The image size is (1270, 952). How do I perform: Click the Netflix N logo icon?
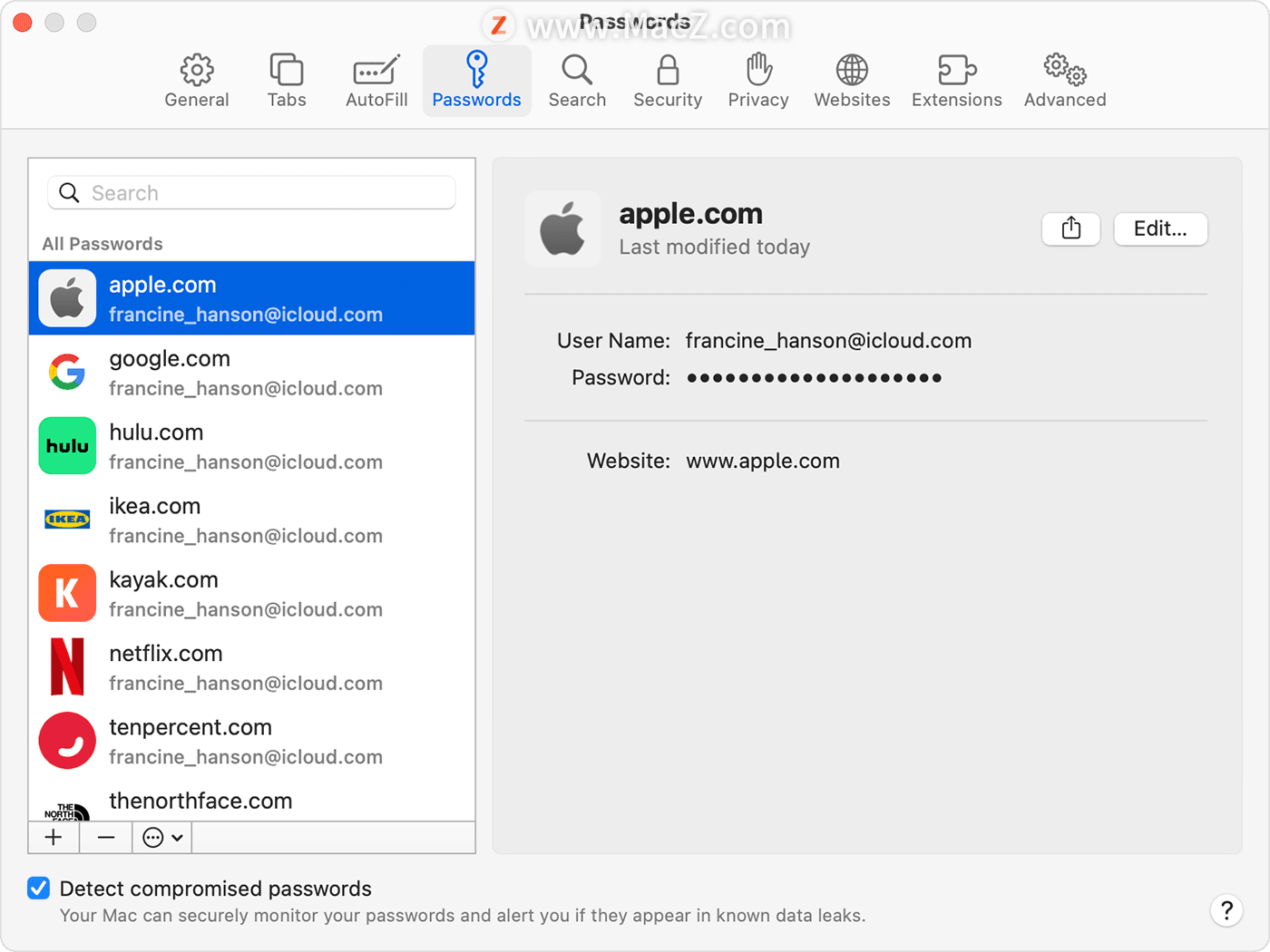click(67, 666)
